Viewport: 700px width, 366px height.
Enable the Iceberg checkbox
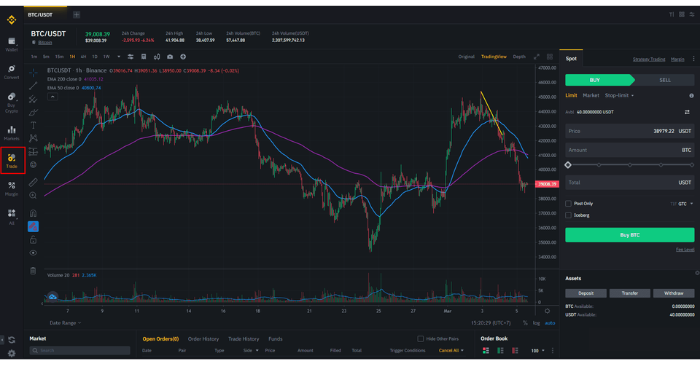[568, 215]
